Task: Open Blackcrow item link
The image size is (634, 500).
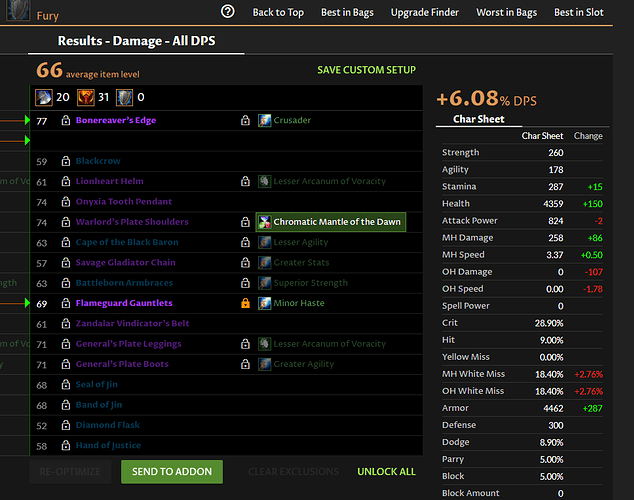Action: 98,161
